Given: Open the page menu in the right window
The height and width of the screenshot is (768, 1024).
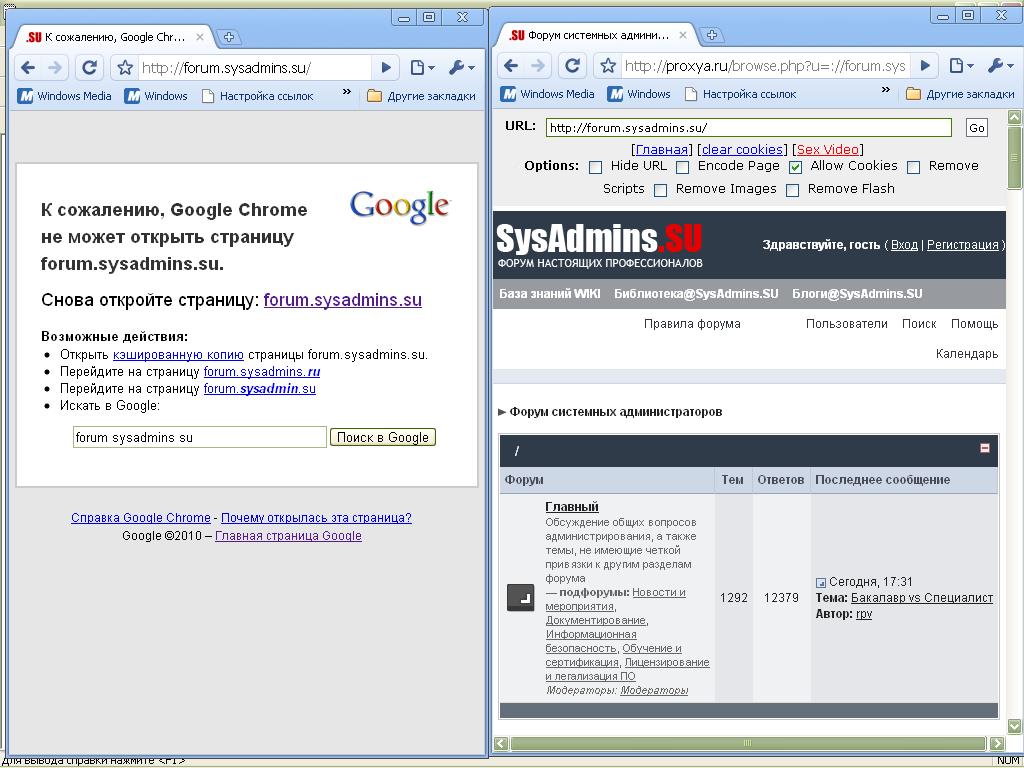Looking at the screenshot, I should [961, 65].
